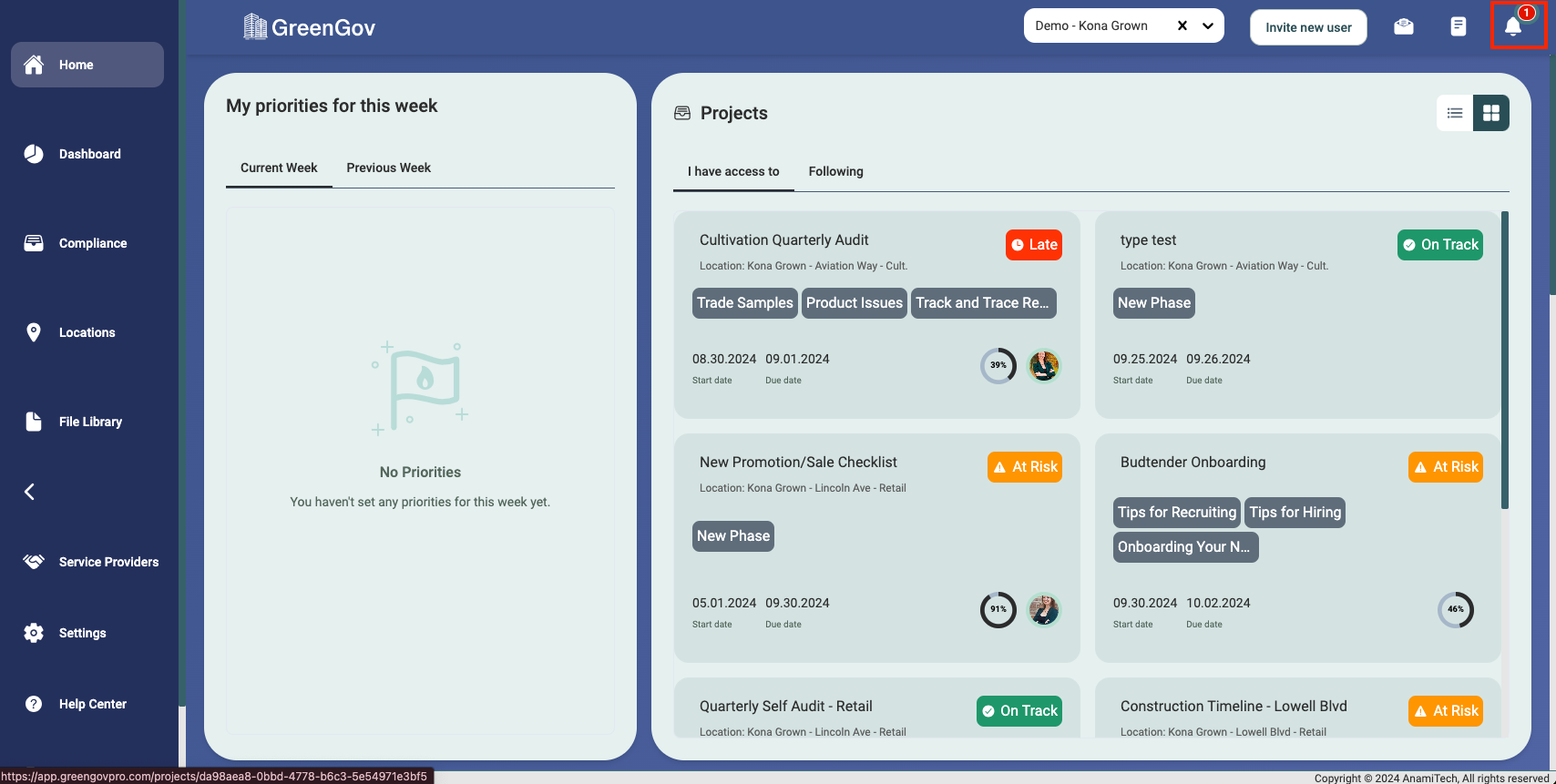Open the type test project title
The height and width of the screenshot is (784, 1556).
[x=1149, y=240]
